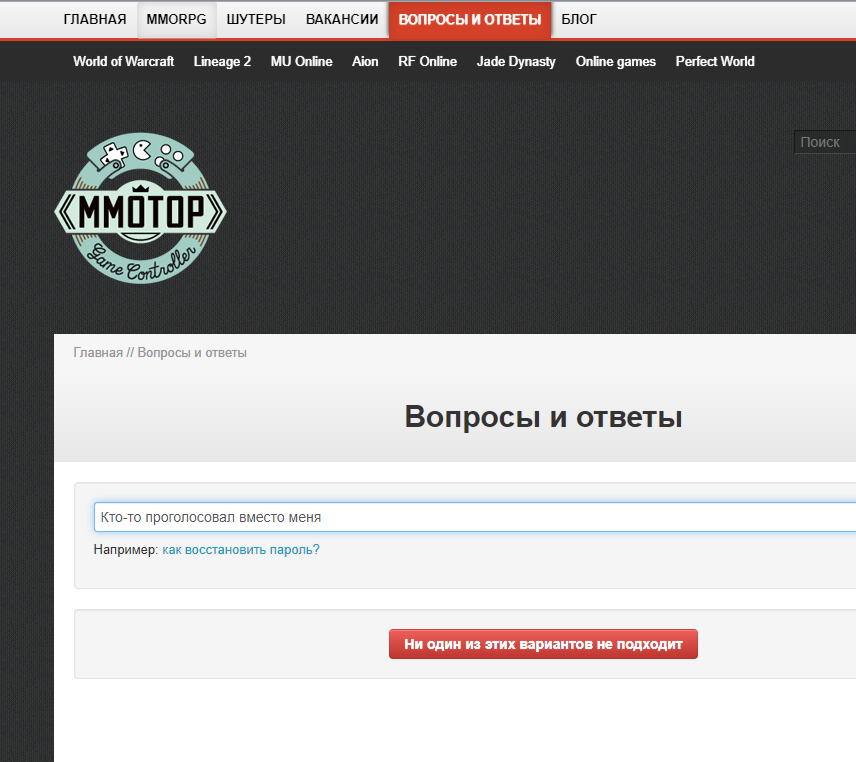Go to the Perfect World link
Viewport: 856px width, 762px height.
tap(715, 61)
